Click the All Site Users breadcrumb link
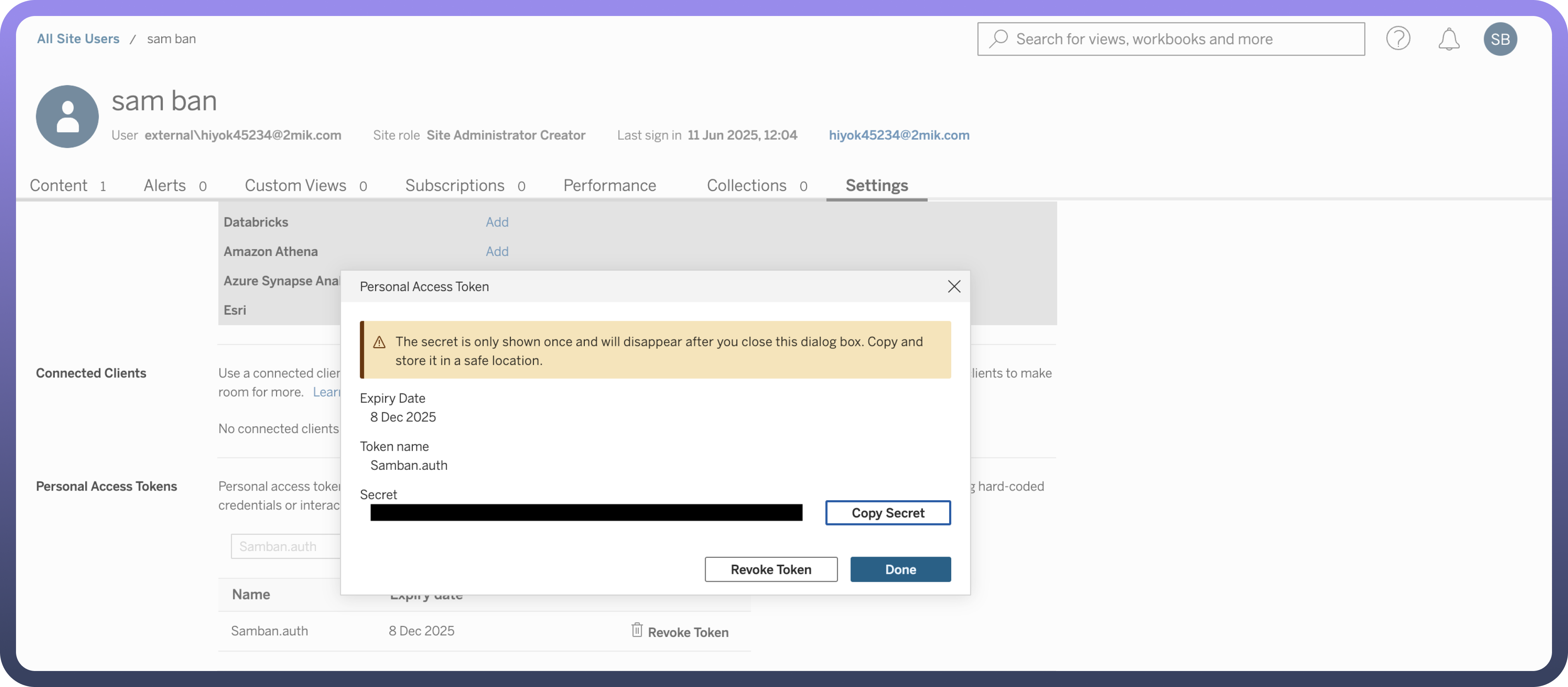The image size is (1568, 687). pyautogui.click(x=78, y=39)
